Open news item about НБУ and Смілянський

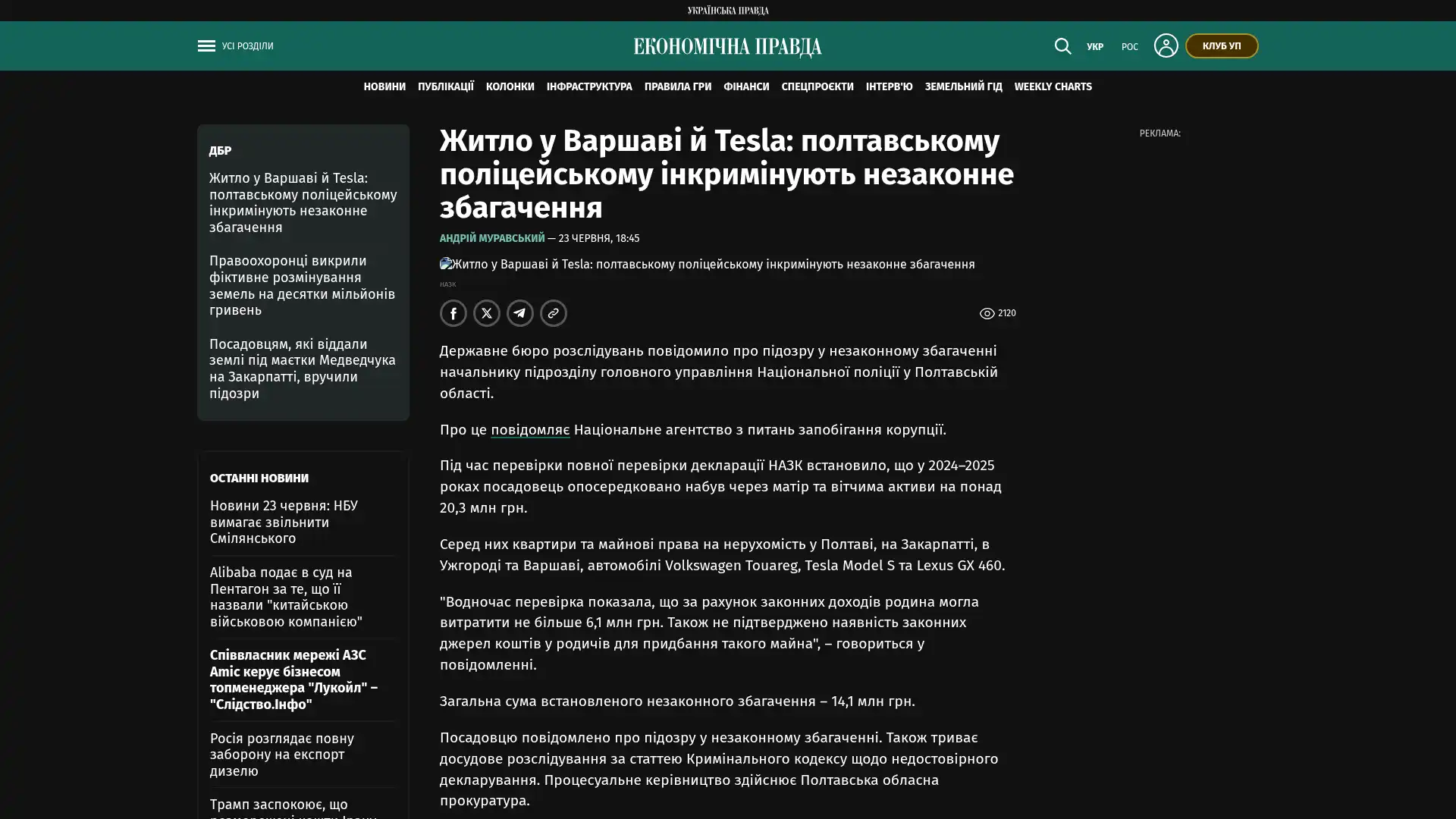[284, 522]
